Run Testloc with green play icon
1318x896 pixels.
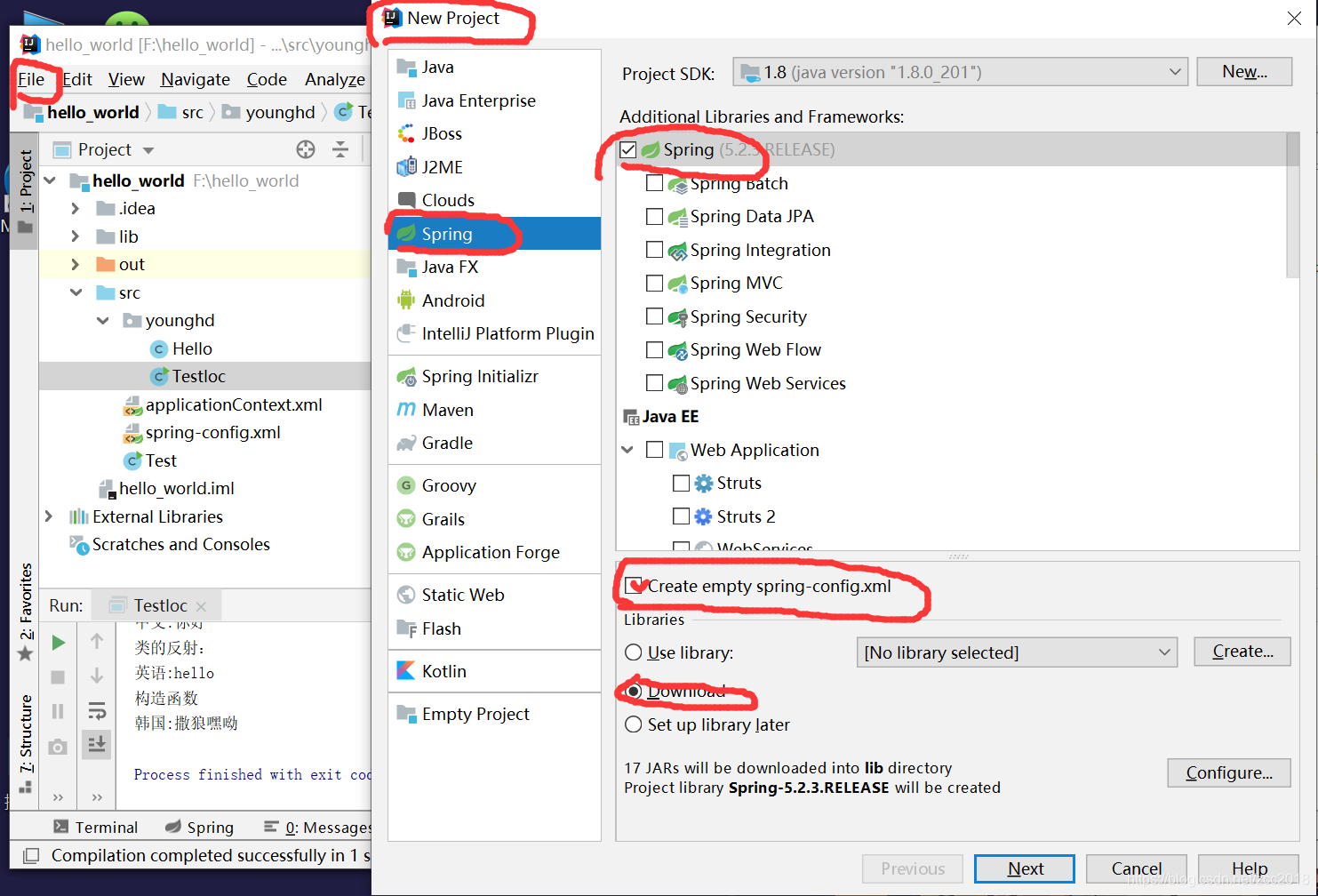pos(58,643)
